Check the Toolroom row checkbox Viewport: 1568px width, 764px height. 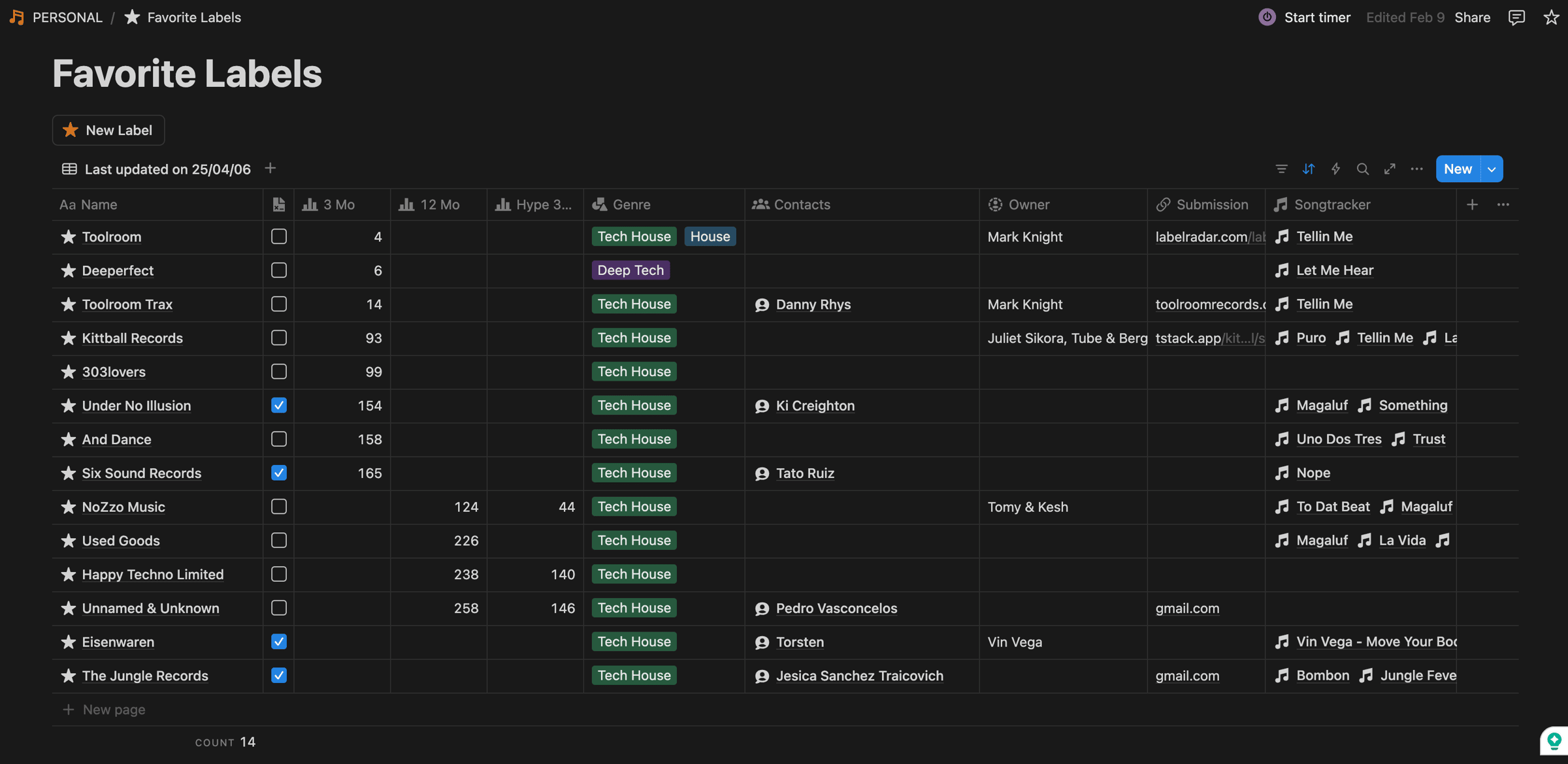tap(279, 236)
